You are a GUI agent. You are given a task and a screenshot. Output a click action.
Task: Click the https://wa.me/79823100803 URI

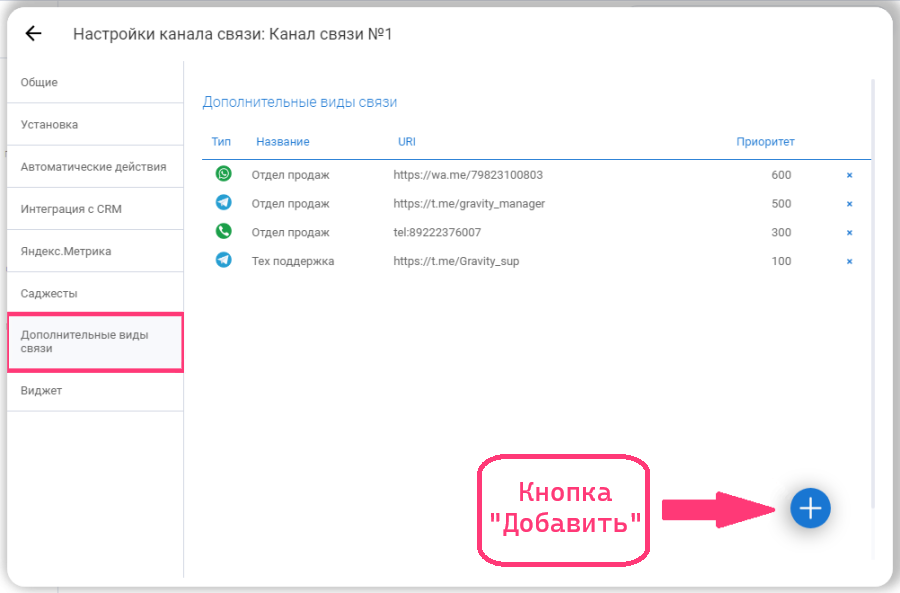click(x=468, y=175)
